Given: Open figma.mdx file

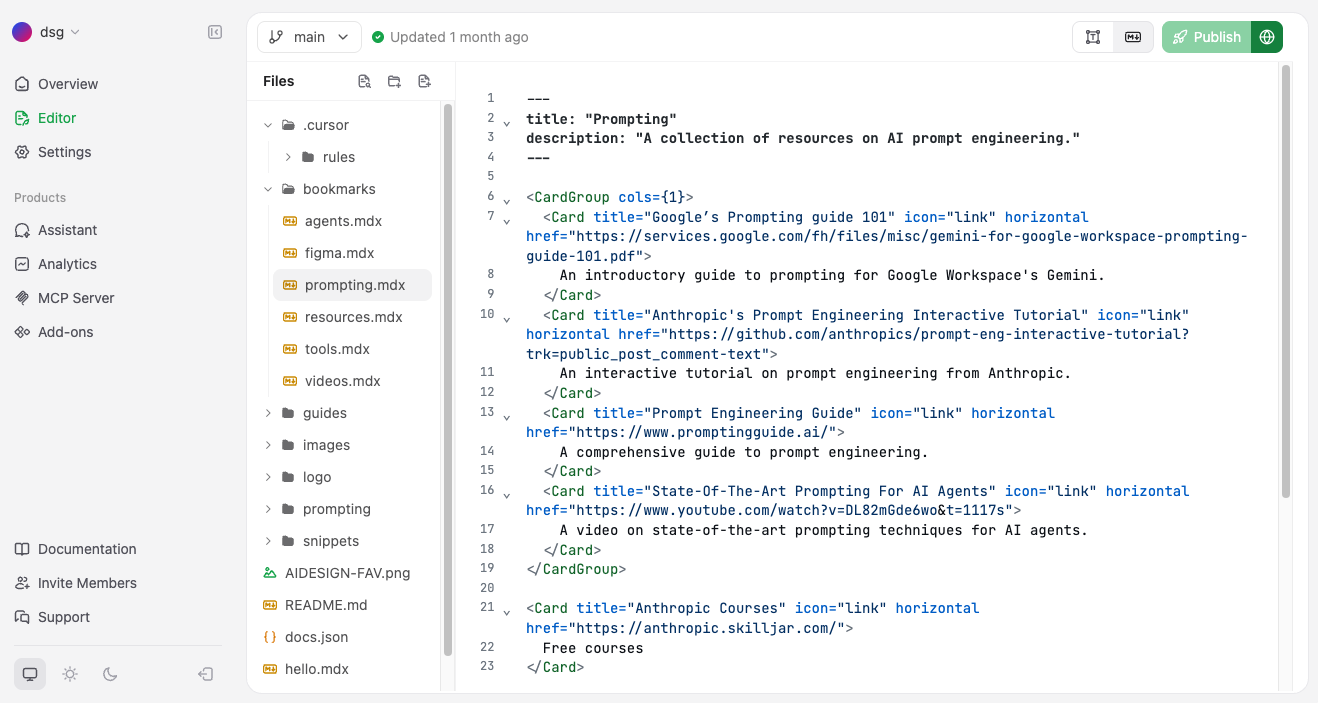Looking at the screenshot, I should click(x=339, y=253).
